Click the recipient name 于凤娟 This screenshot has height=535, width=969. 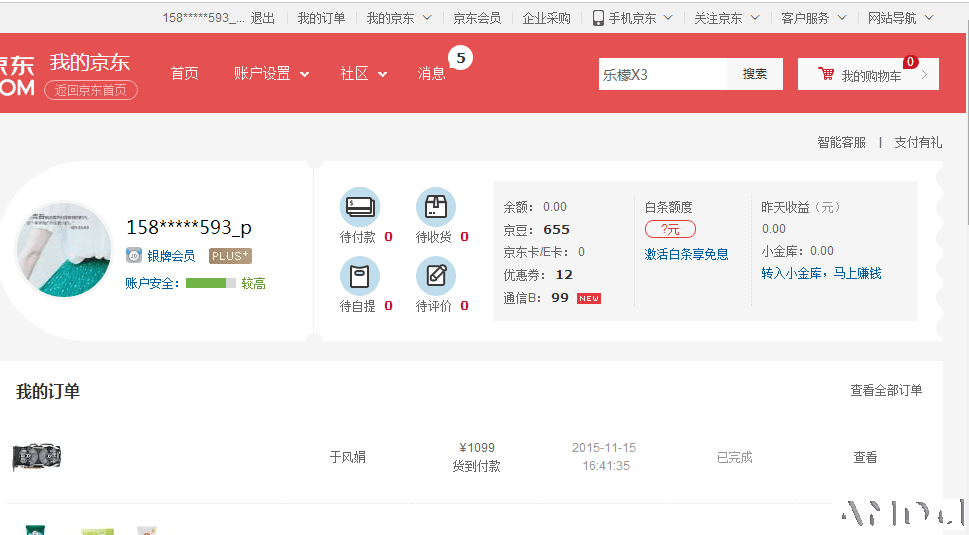[x=347, y=457]
